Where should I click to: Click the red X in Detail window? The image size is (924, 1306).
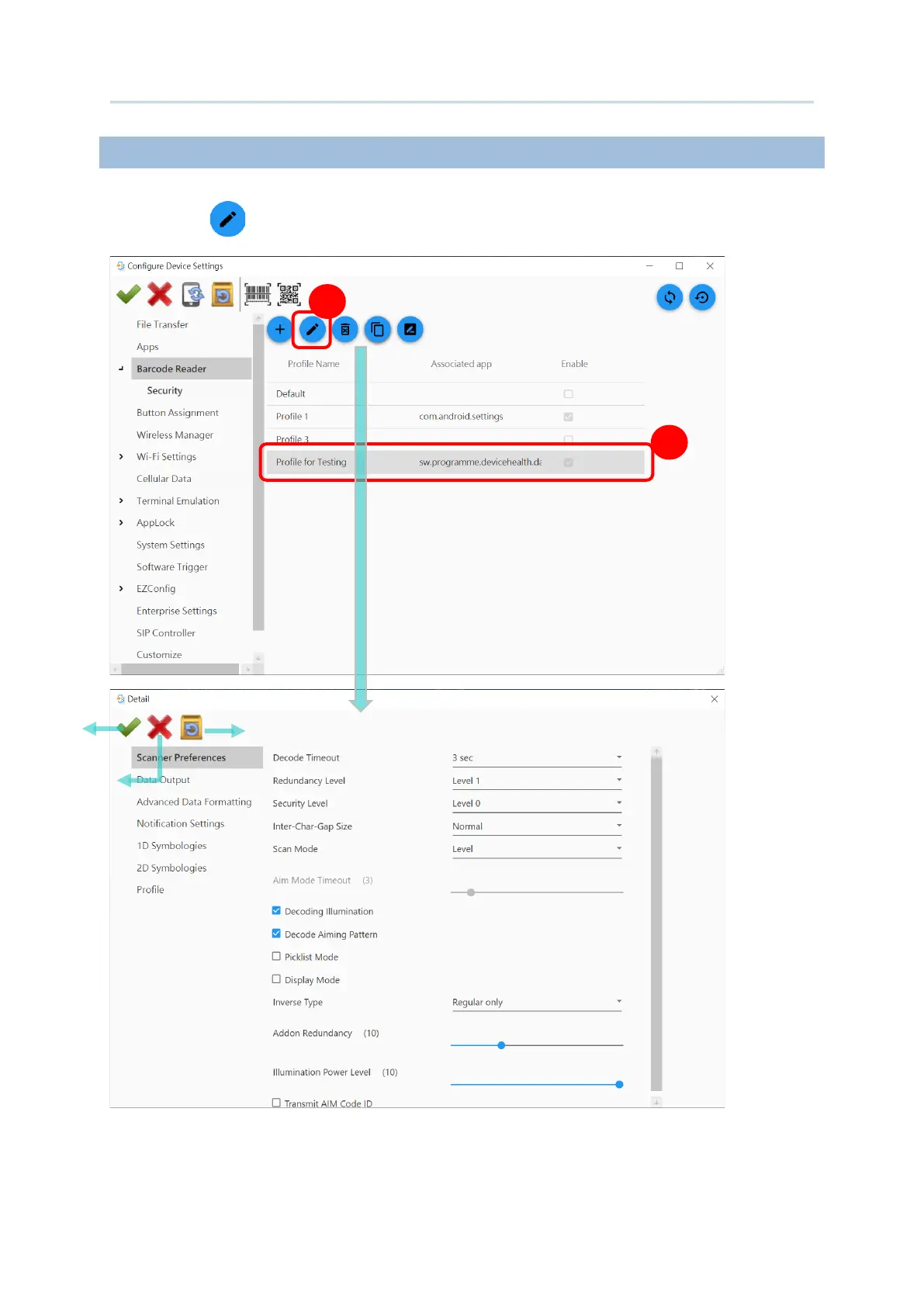pos(160,728)
